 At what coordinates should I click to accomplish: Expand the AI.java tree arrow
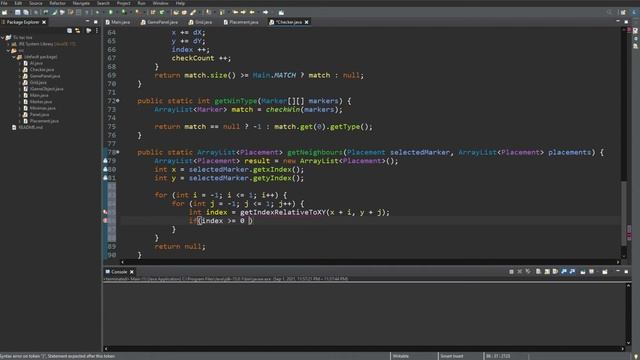20,63
